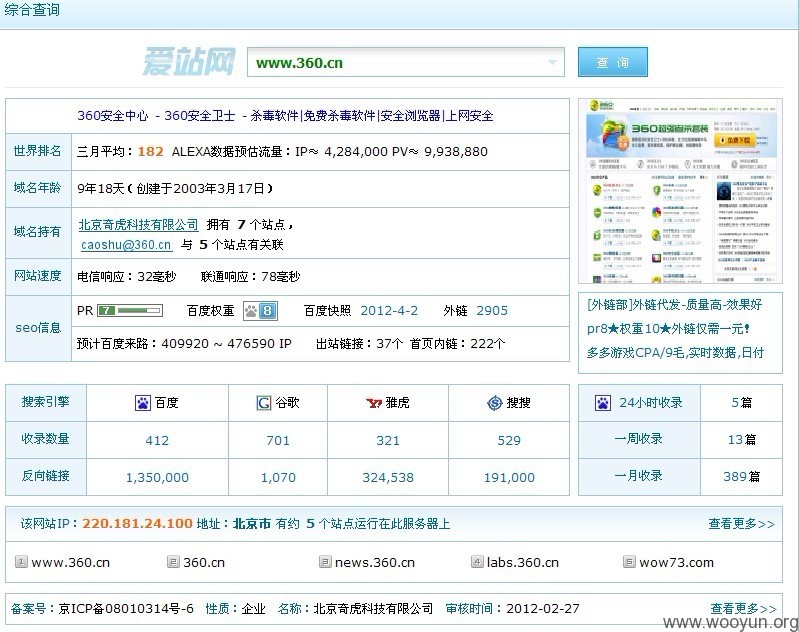Click the caoshu@360.cn email link
This screenshot has height=632, width=799.
click(126, 245)
